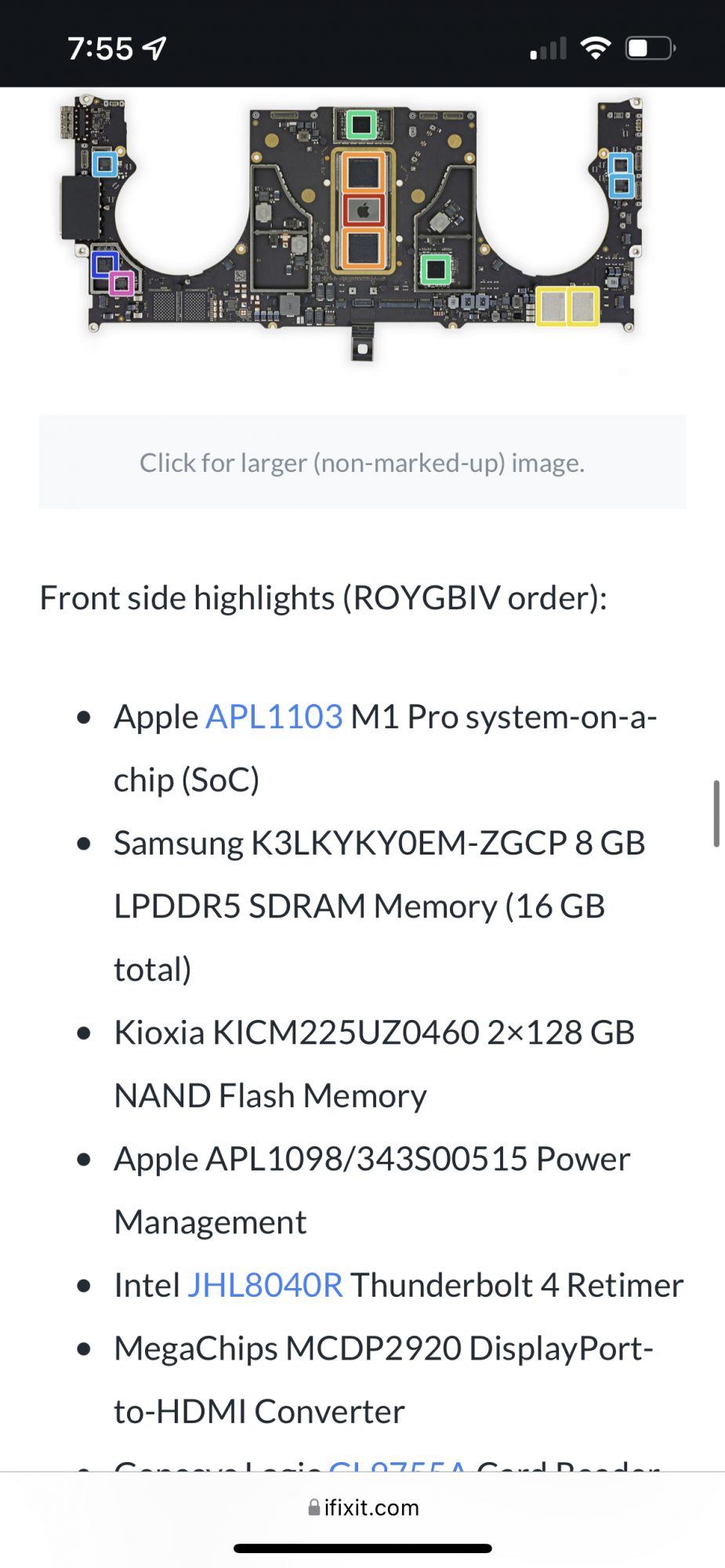The height and width of the screenshot is (1568, 725).
Task: Tap the cyan-highlighted chip near the left port
Action: pyautogui.click(x=106, y=165)
